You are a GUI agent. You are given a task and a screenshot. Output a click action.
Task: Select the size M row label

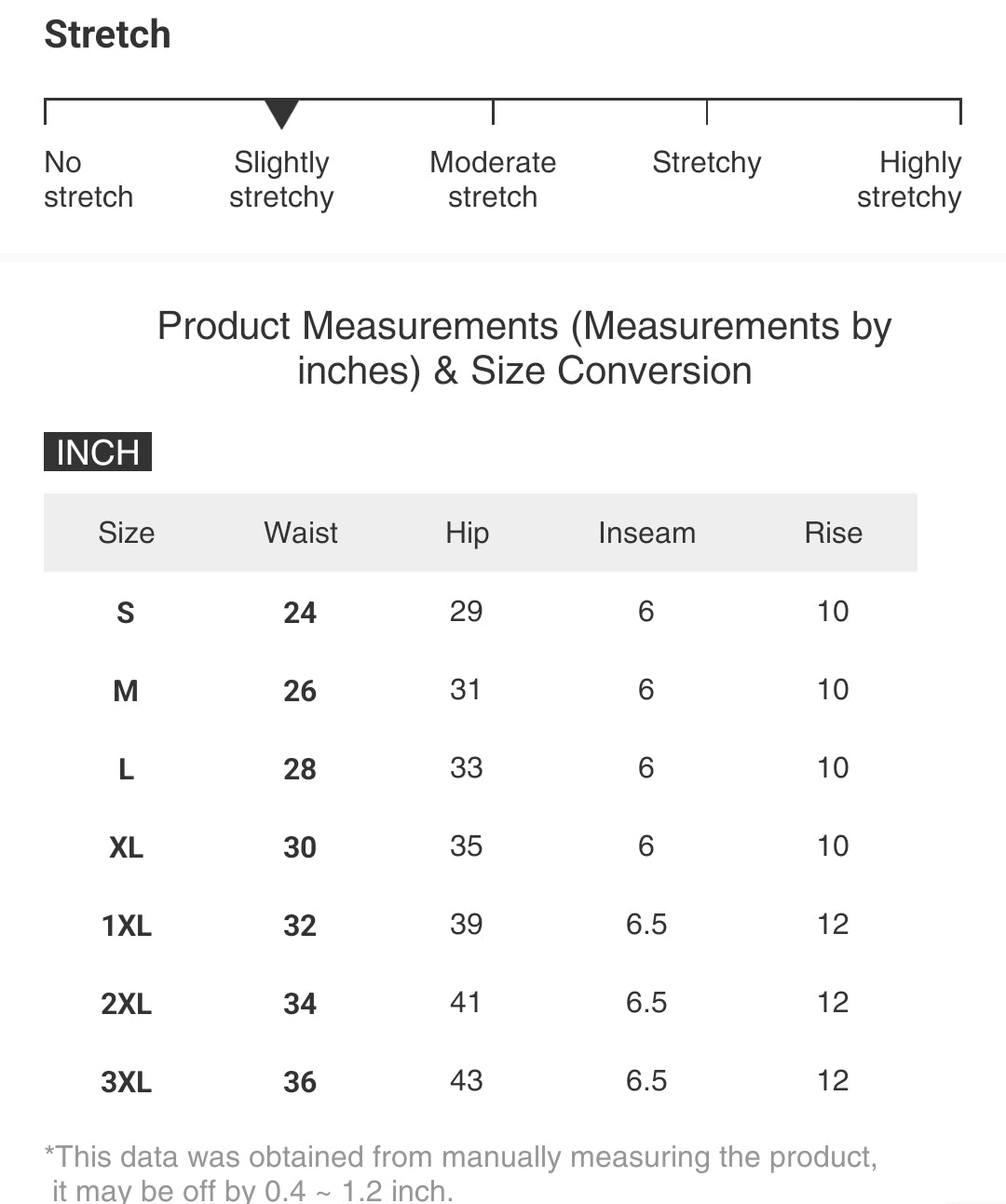[x=126, y=691]
